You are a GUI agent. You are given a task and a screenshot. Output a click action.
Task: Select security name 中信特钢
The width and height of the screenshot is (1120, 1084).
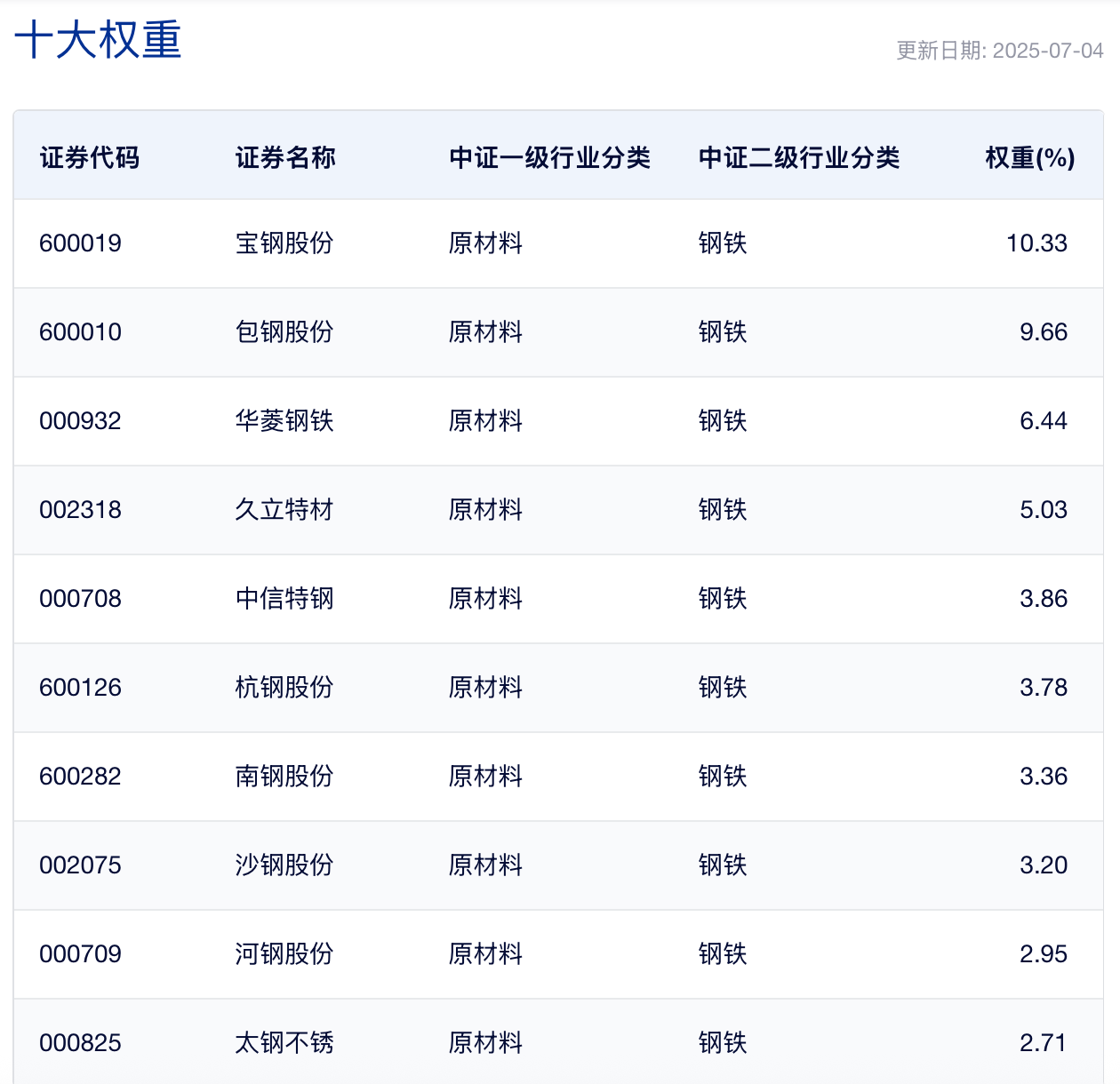click(284, 599)
